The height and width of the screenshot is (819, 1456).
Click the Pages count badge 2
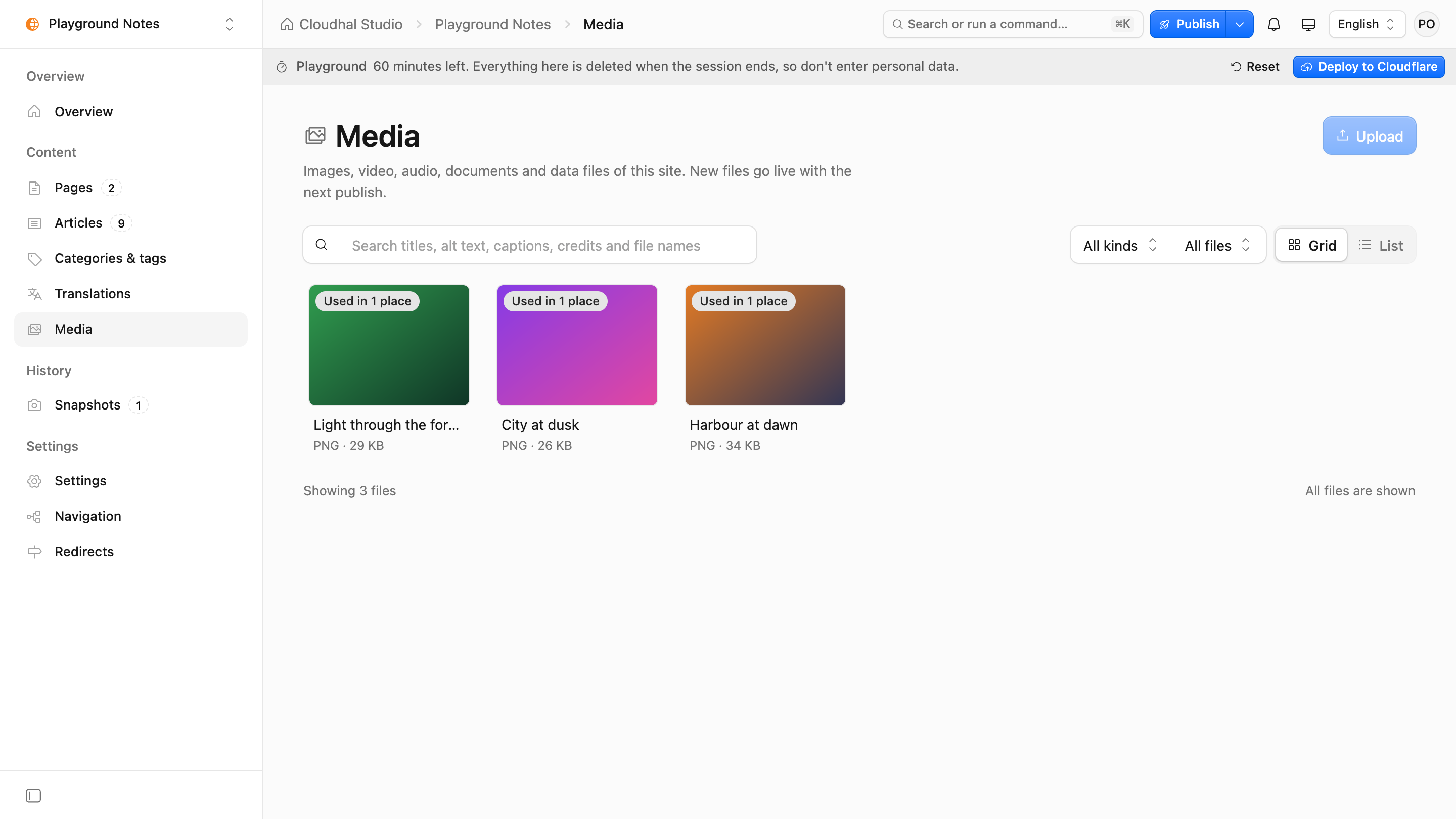(111, 188)
